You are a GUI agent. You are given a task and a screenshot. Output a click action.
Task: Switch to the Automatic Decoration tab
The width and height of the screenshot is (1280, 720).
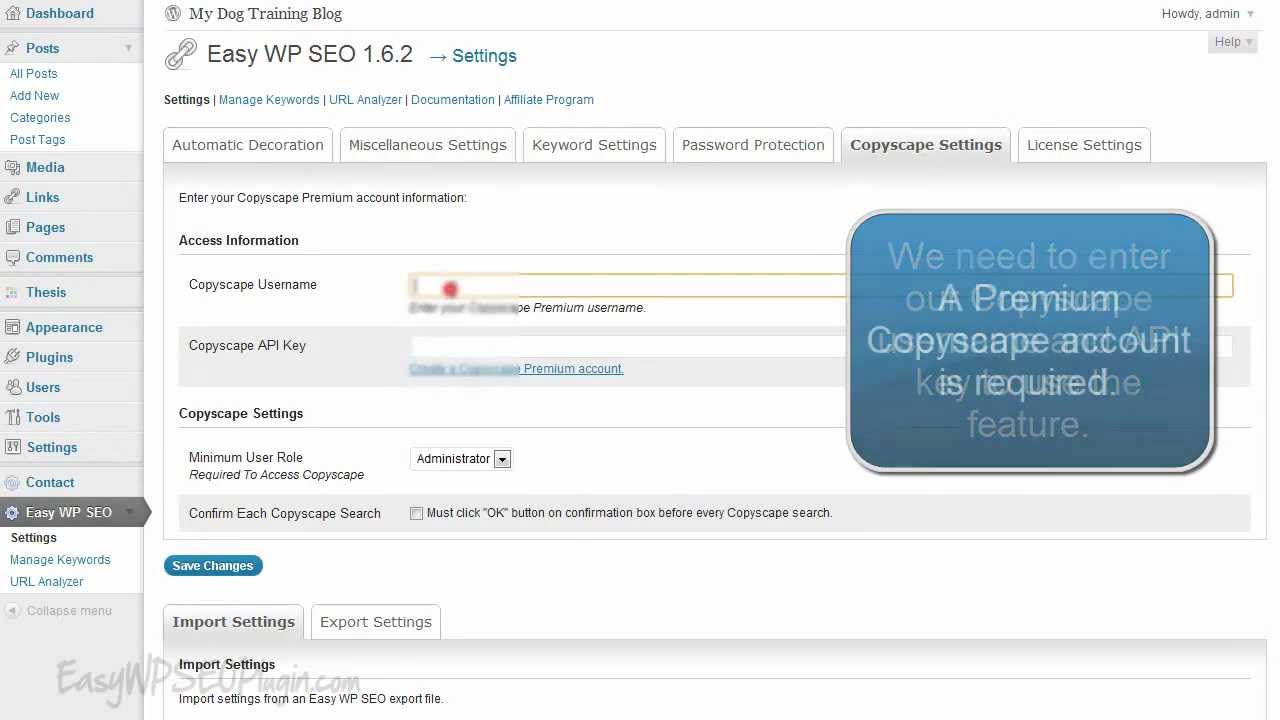248,145
